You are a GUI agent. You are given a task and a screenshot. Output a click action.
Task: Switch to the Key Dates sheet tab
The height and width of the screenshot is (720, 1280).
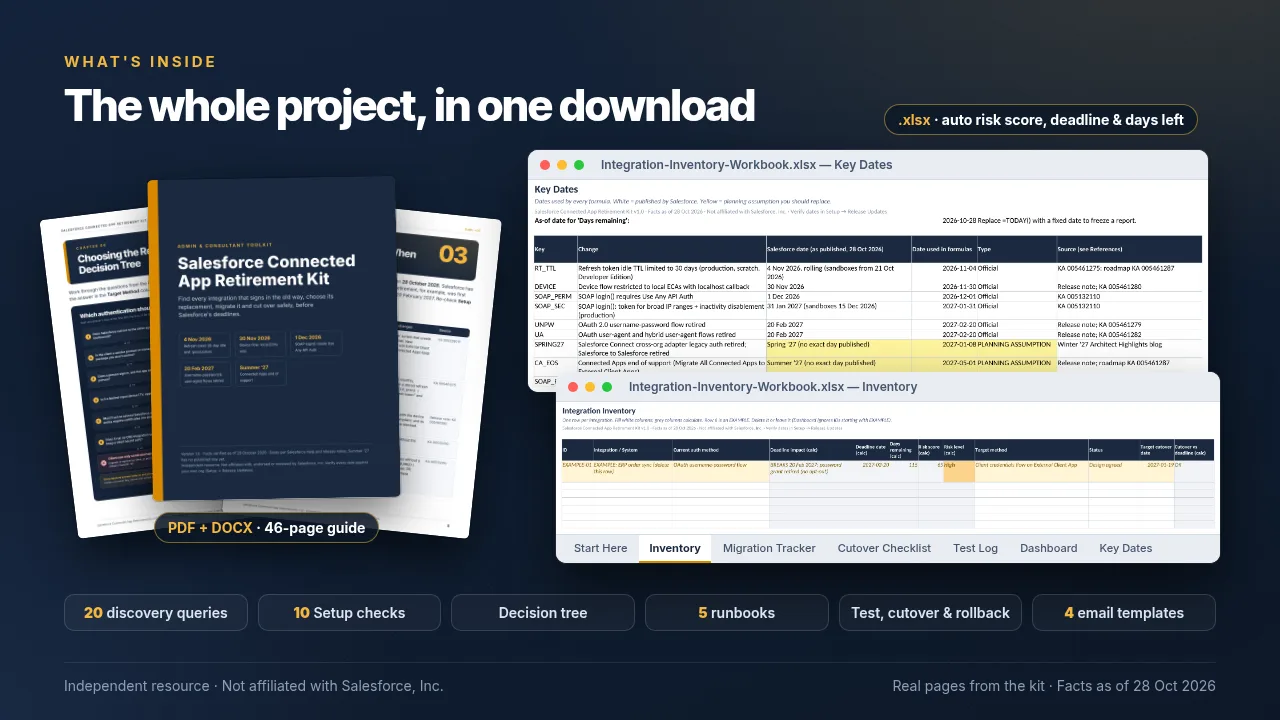(x=1126, y=548)
